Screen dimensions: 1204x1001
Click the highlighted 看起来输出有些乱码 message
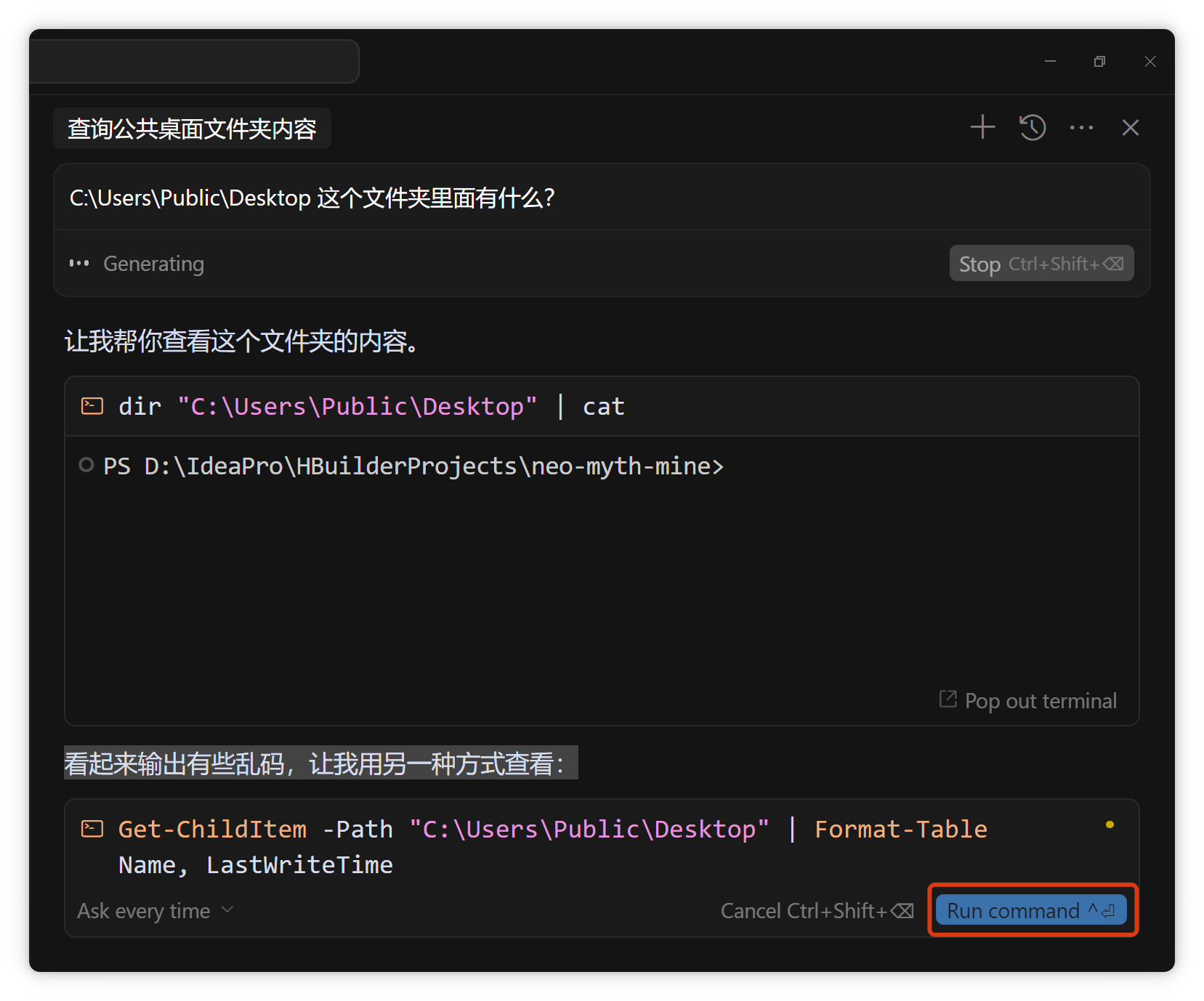[x=320, y=763]
